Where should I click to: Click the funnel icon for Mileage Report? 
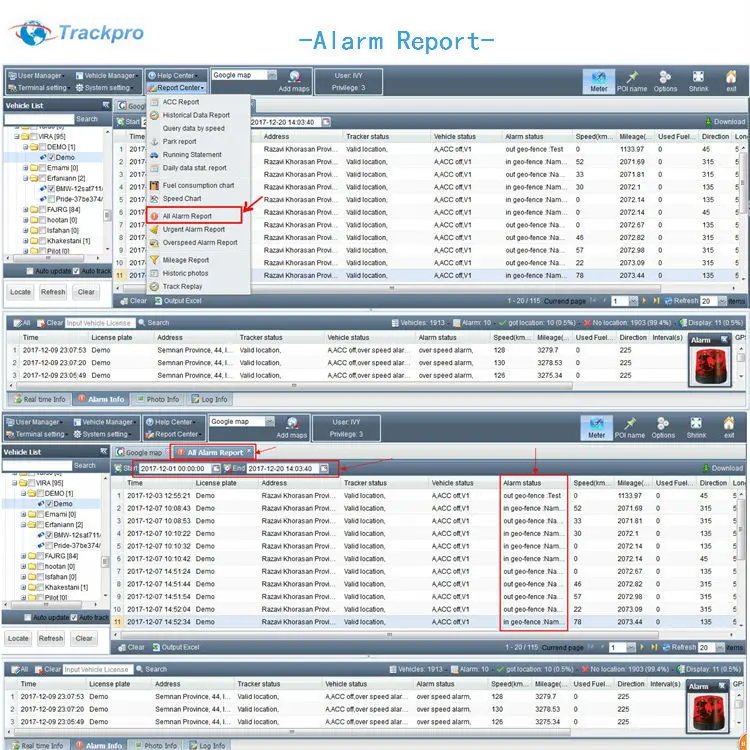coord(154,260)
